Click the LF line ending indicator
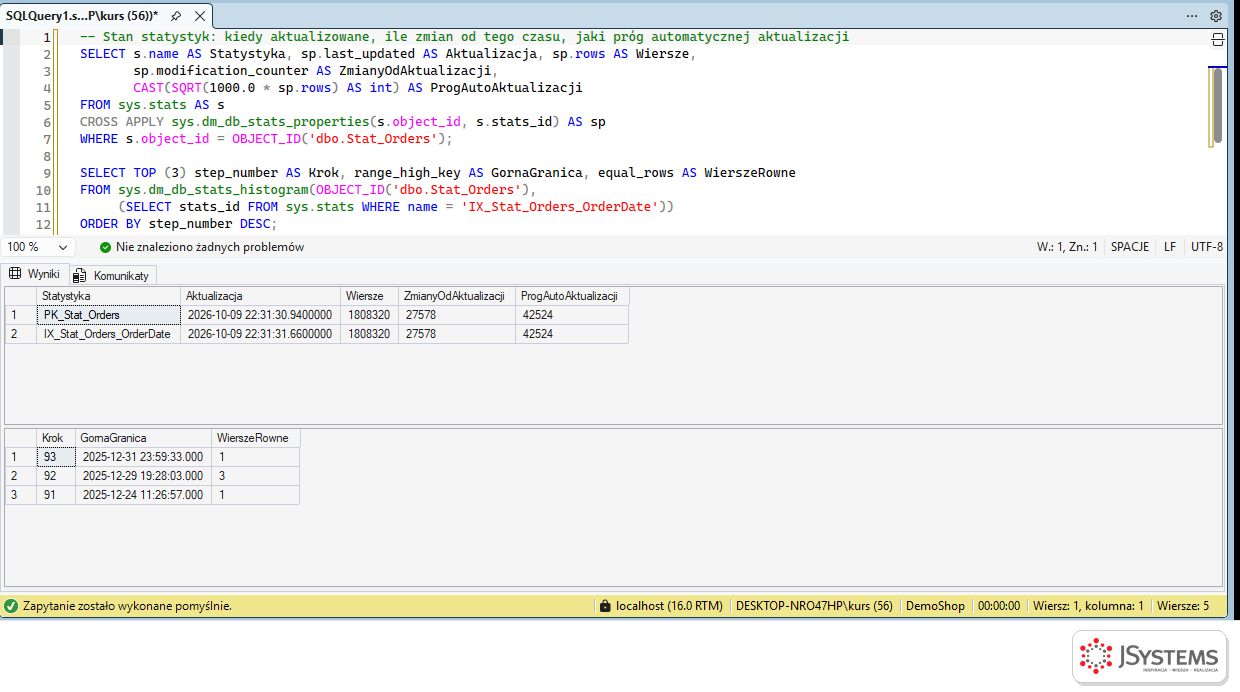1240x692 pixels. [1170, 247]
